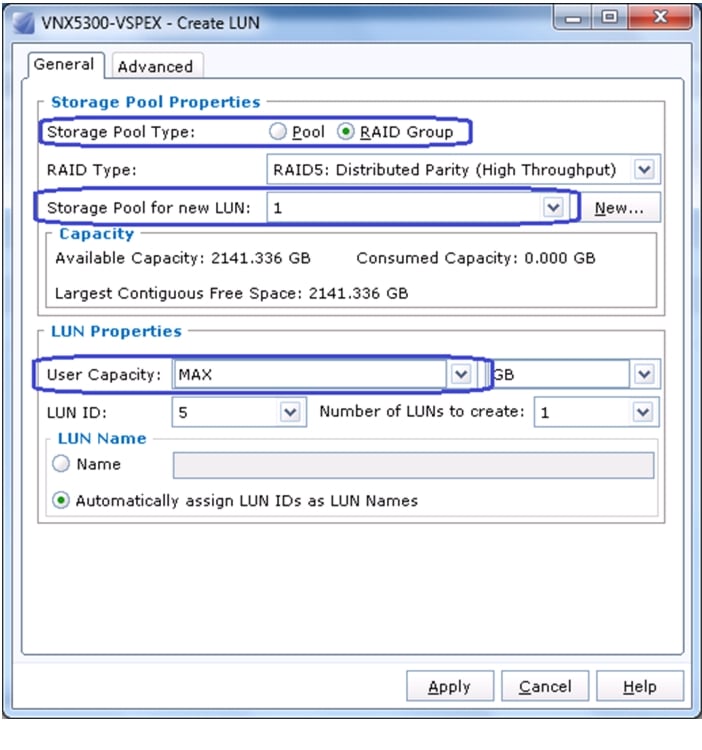This screenshot has width=702, height=750.
Task: Open the RAID Type dropdown arrow
Action: pos(644,169)
